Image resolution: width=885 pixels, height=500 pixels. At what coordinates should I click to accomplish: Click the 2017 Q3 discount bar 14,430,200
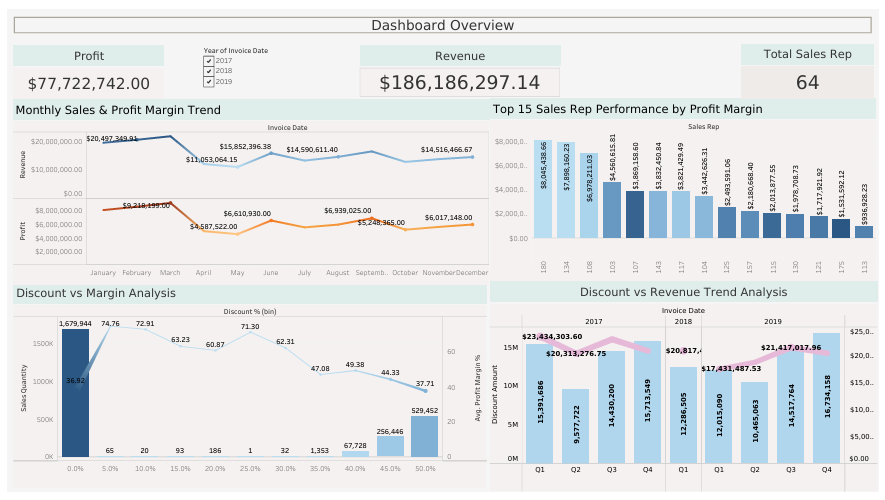(611, 407)
